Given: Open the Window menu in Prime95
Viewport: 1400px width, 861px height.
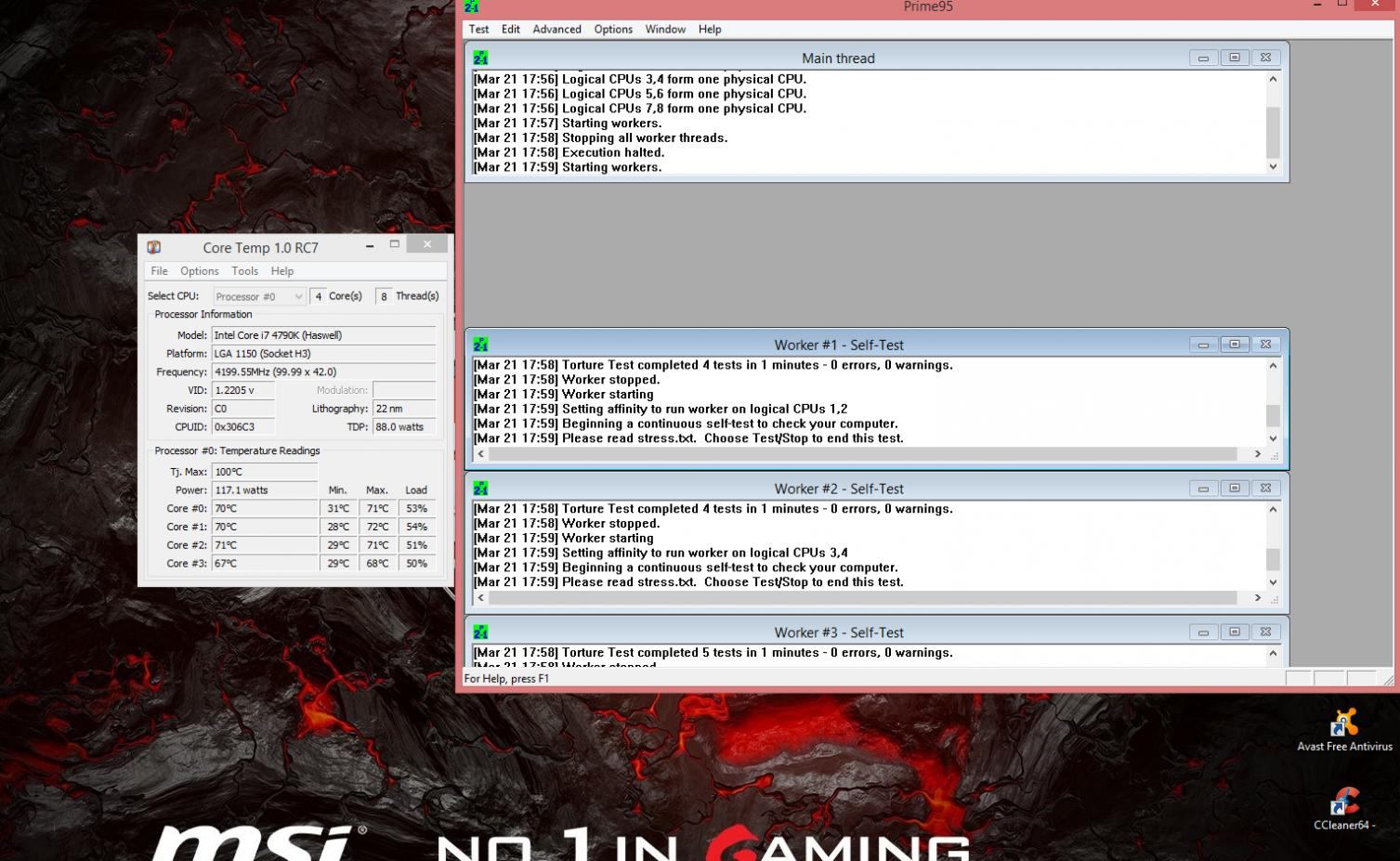Looking at the screenshot, I should point(665,29).
